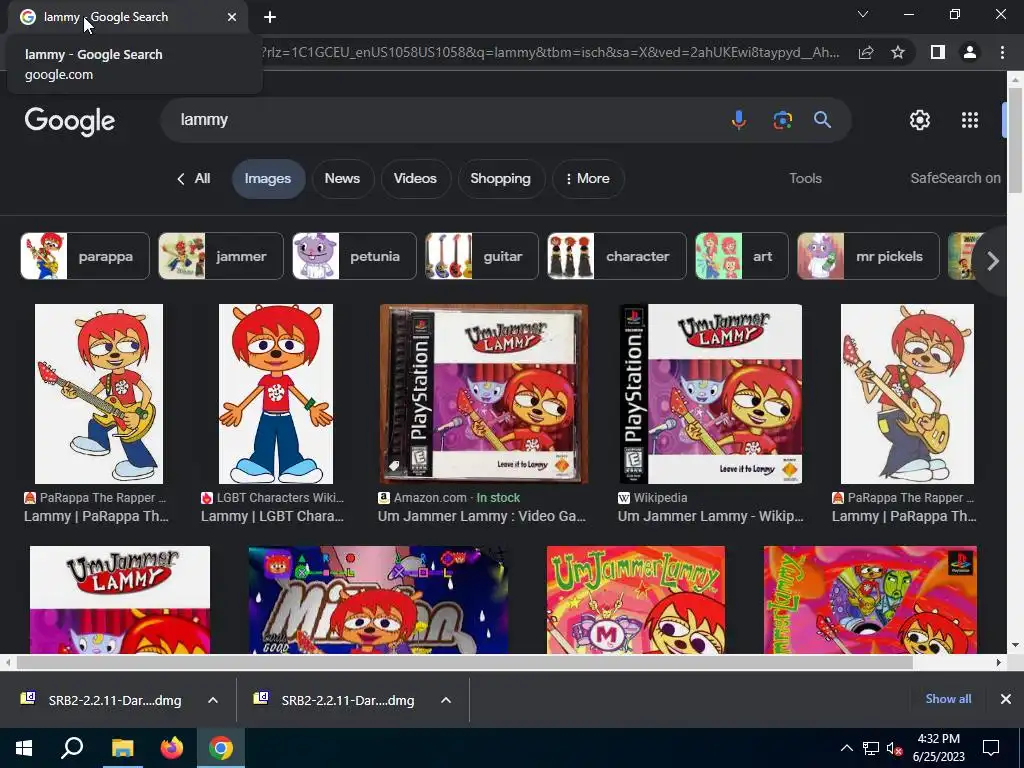Expand options for first SRB2 dmg download
Screen dimensions: 1024x768
[x=213, y=700]
